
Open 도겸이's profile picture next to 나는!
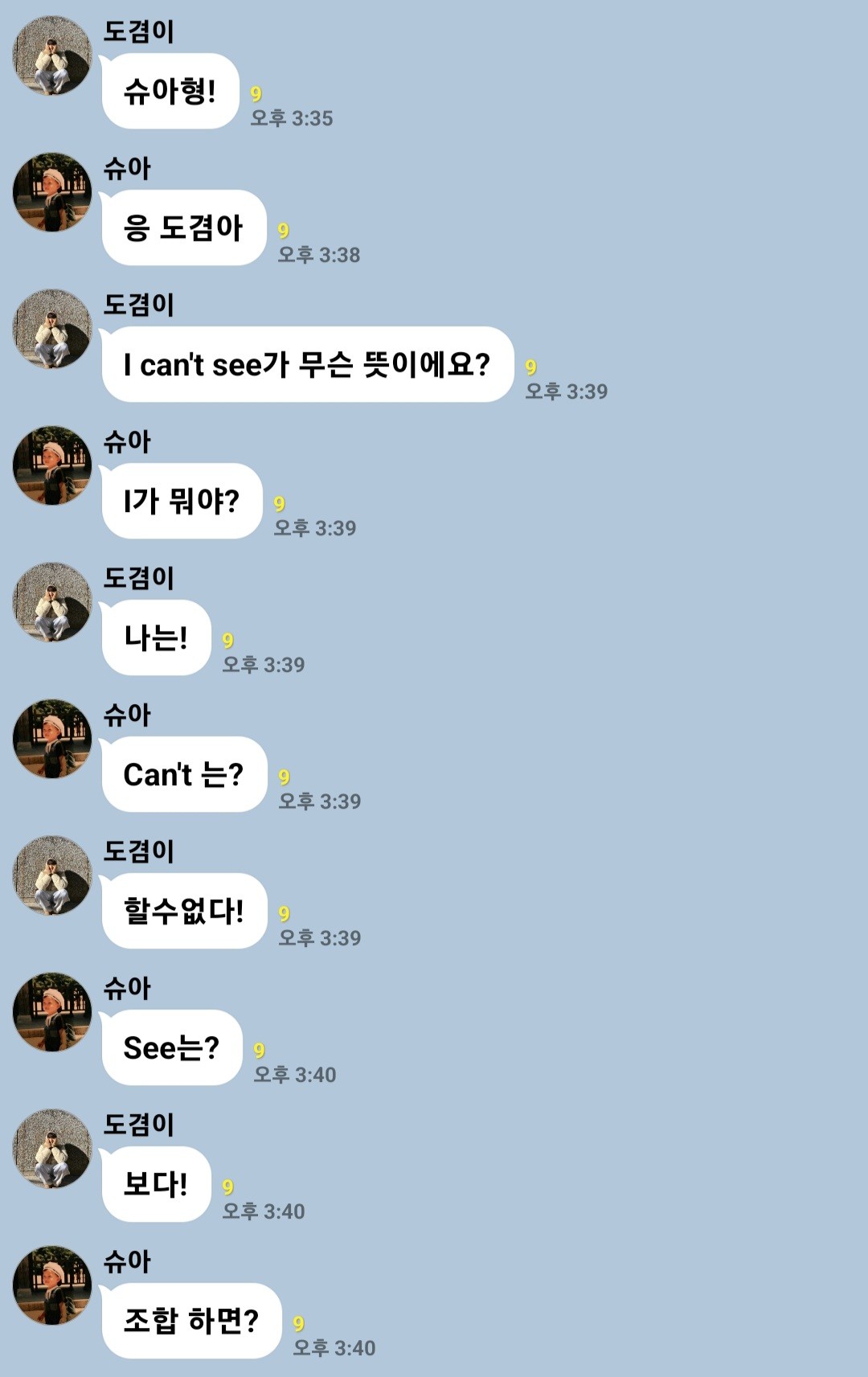tap(52, 602)
